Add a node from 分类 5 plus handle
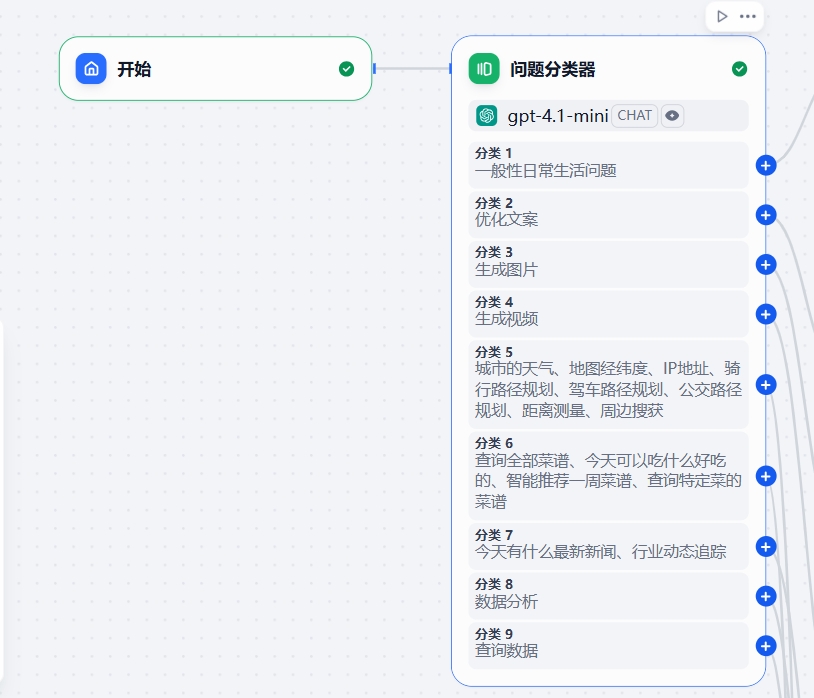The height and width of the screenshot is (698, 814). coord(766,385)
